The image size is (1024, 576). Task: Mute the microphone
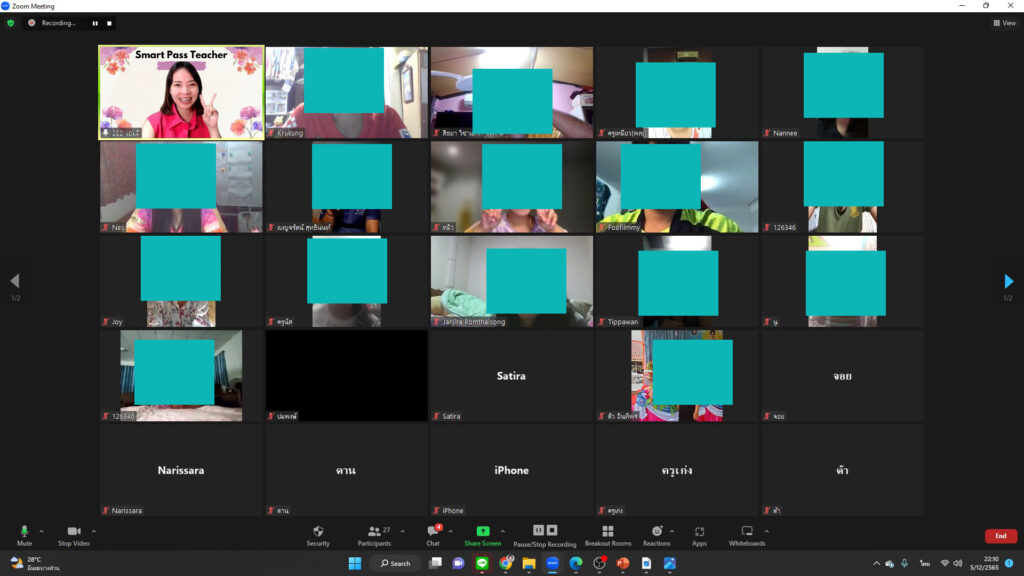tap(24, 535)
